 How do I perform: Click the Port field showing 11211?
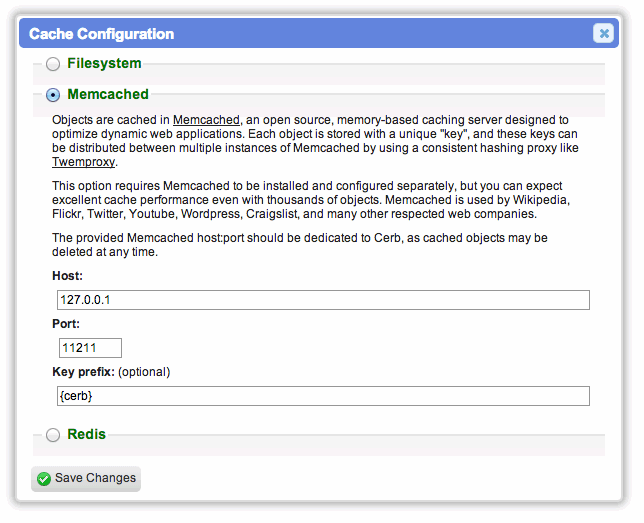[90, 348]
